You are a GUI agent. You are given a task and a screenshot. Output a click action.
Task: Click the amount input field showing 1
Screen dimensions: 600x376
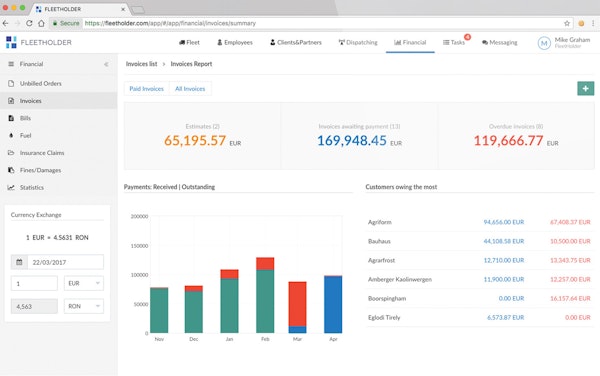click(x=34, y=283)
